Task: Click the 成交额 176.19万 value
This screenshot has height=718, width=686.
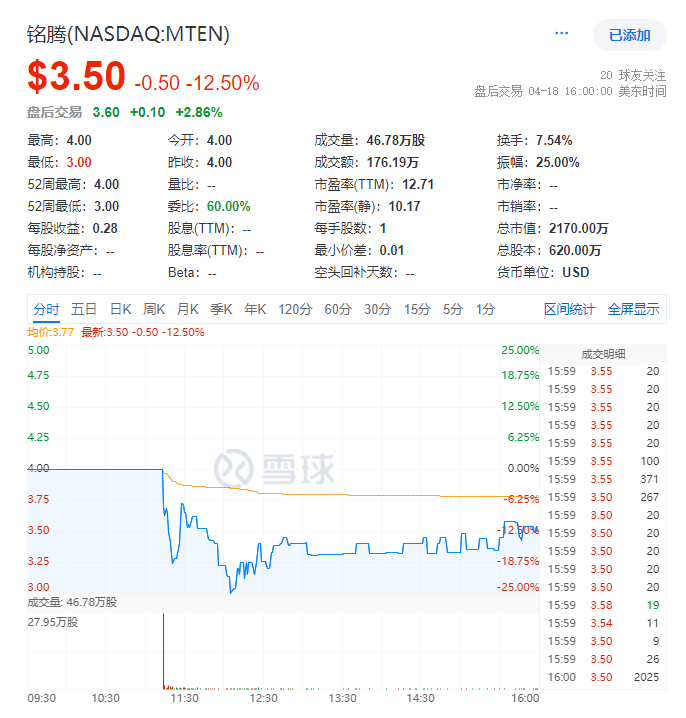Action: coord(392,162)
